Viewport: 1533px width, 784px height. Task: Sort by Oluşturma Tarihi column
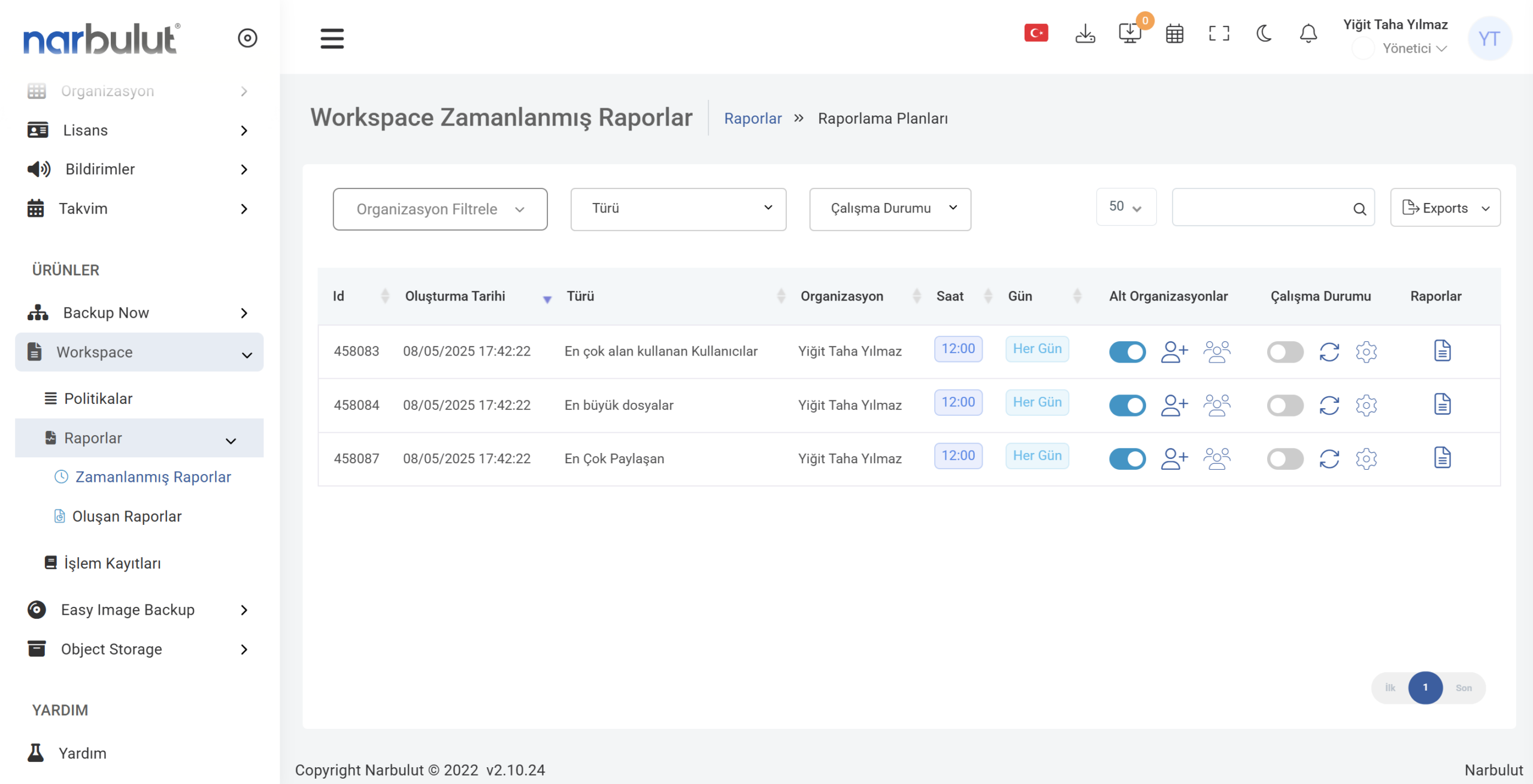[479, 296]
